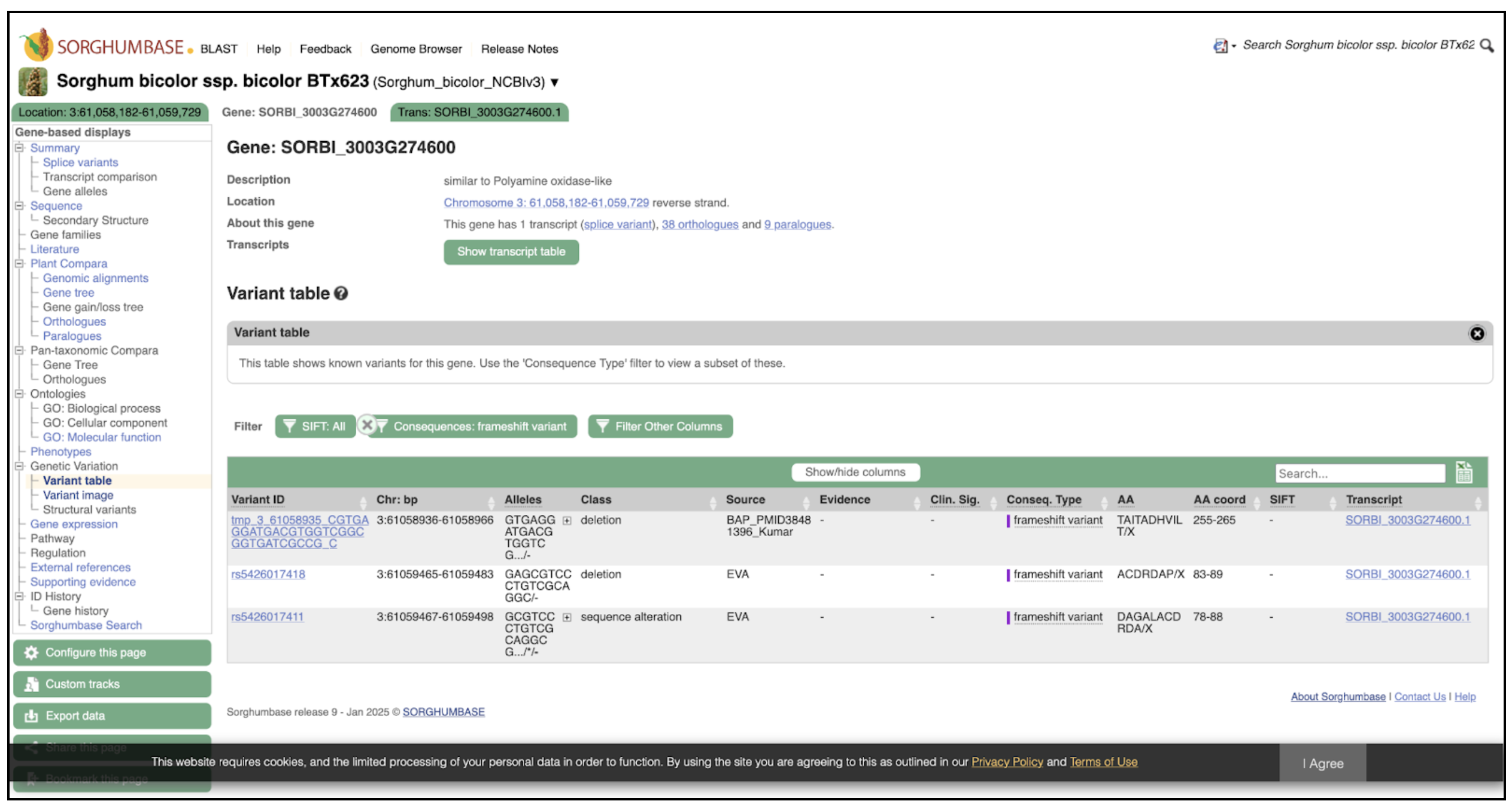Click the Sorghum species thumbnail image
This screenshot has width=1512, height=810.
click(x=33, y=82)
